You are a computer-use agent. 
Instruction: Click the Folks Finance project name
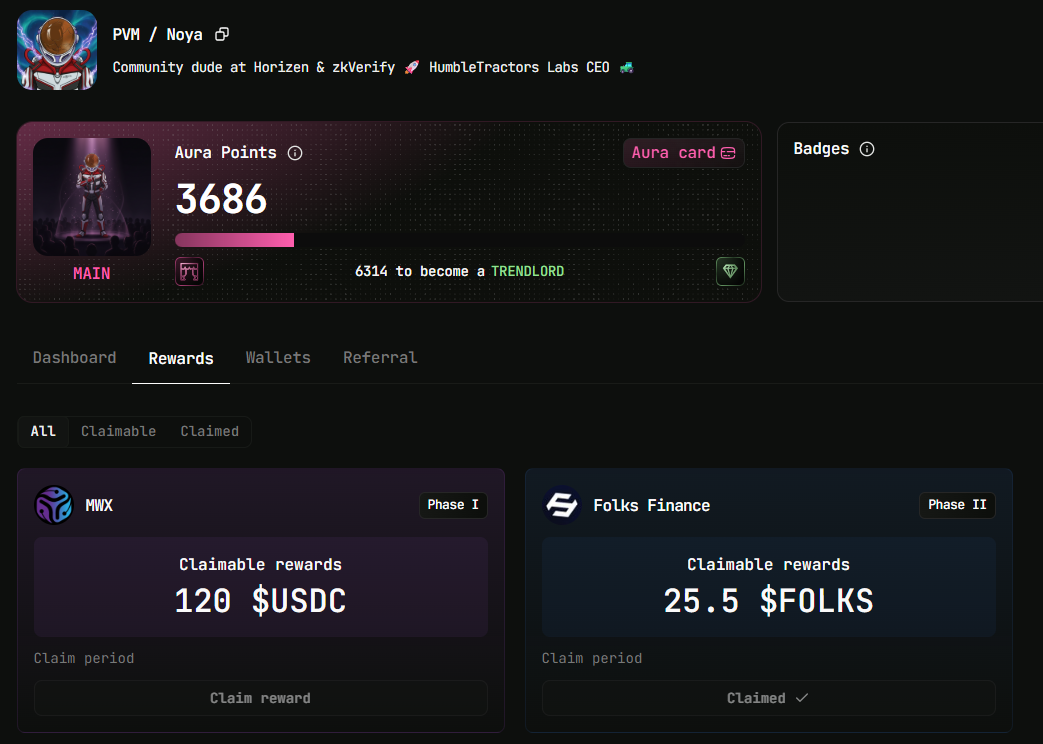[652, 506]
